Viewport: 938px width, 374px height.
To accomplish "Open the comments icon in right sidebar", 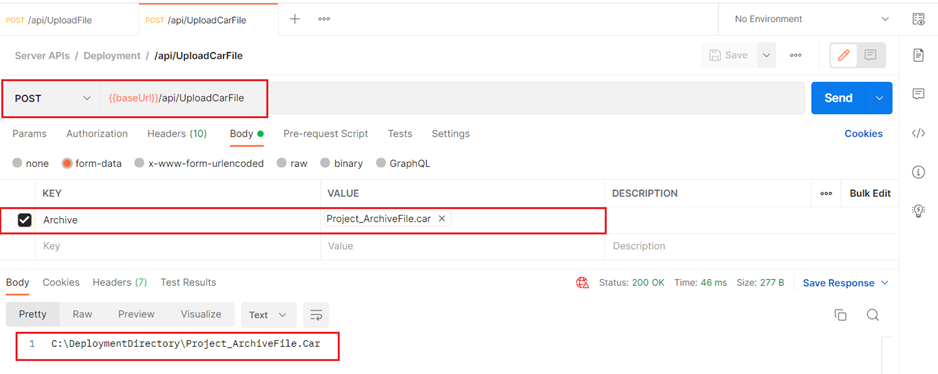I will tap(918, 94).
